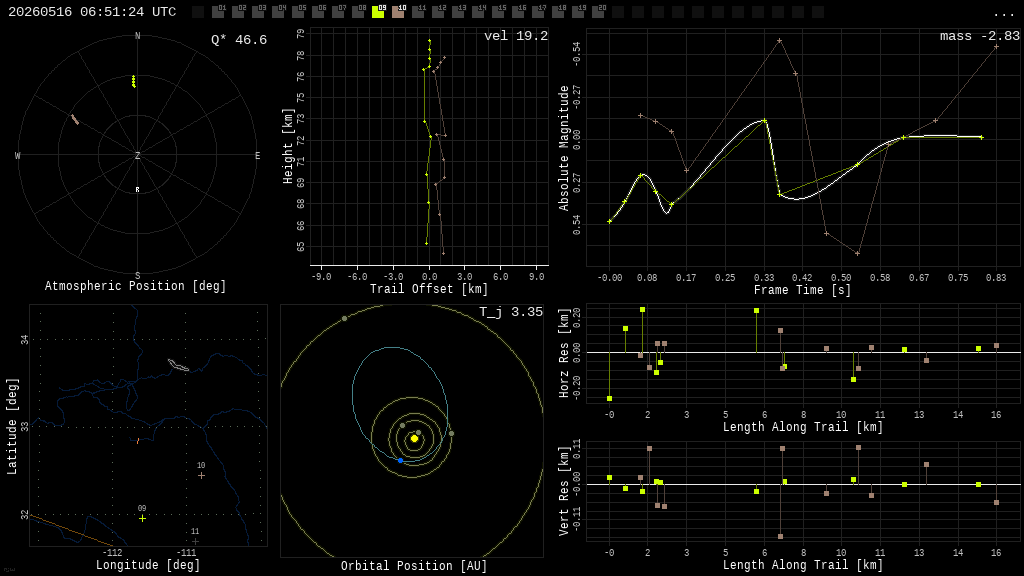
Task: Click station 11 cross marker on map
Action: (x=195, y=541)
